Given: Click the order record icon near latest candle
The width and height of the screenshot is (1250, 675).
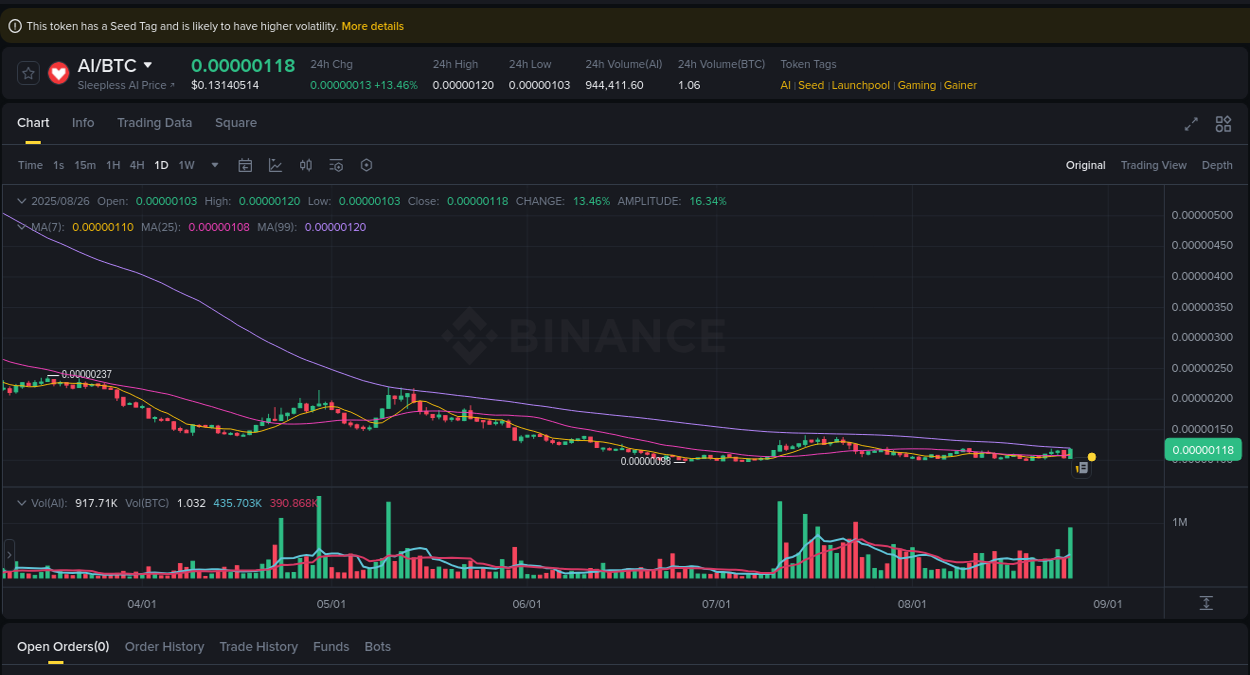Looking at the screenshot, I should (x=1081, y=467).
